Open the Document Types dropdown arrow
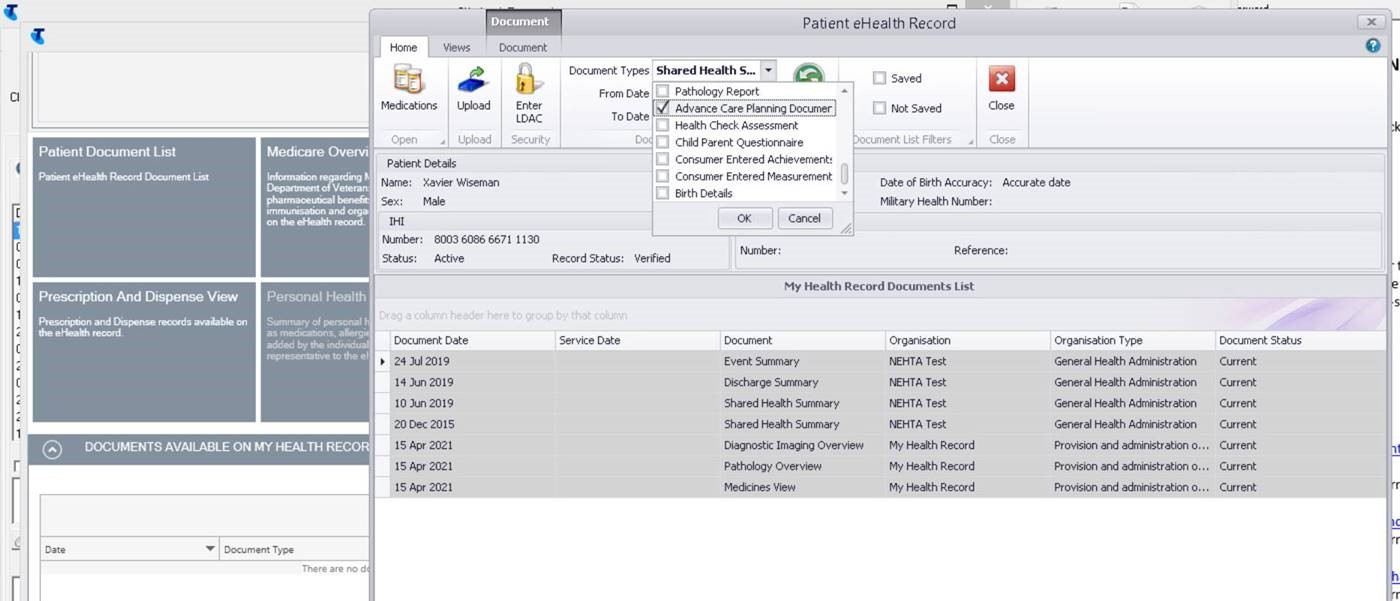Image resolution: width=1400 pixels, height=601 pixels. click(x=768, y=71)
